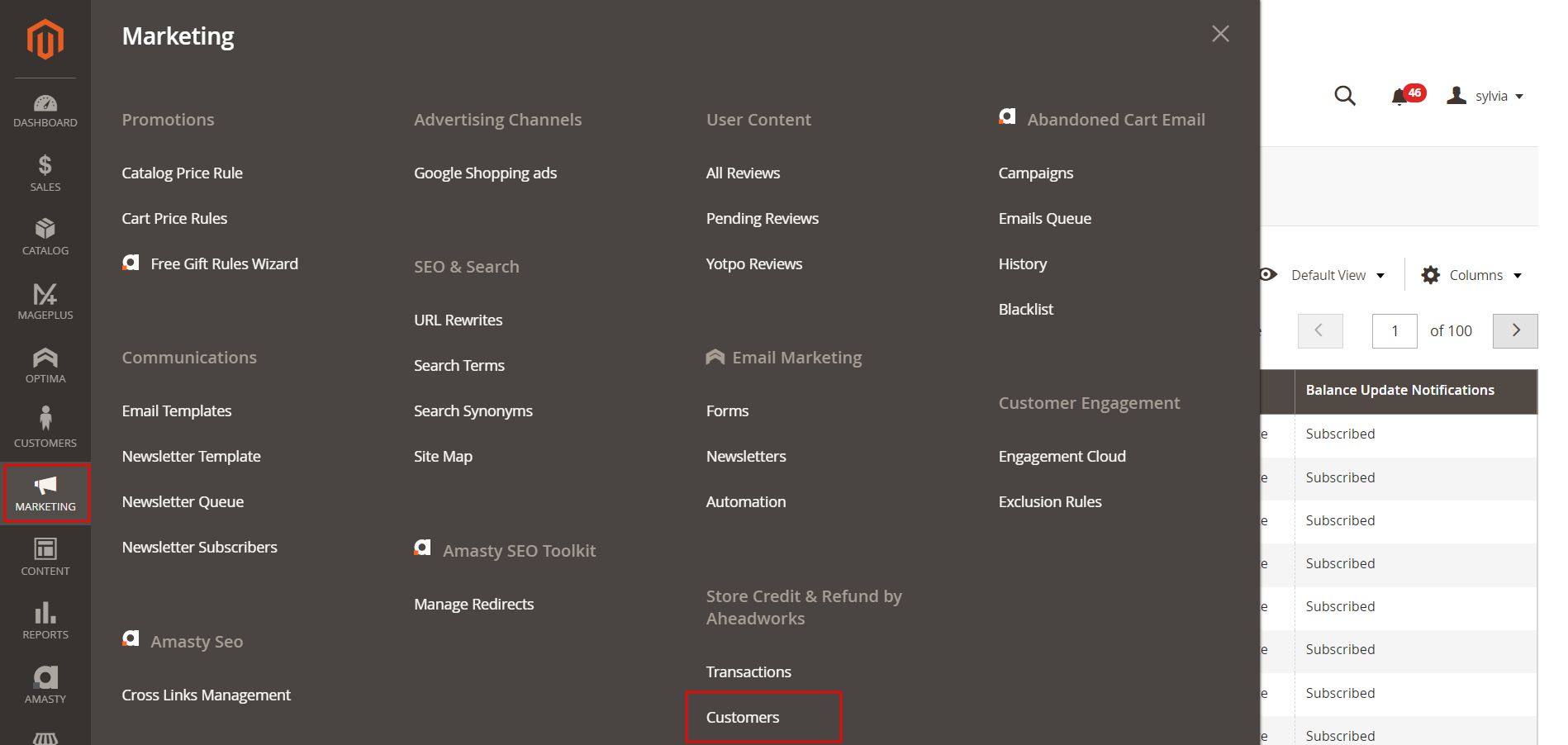Screen dimensions: 1568x745
Task: Open Pending Reviews
Action: [x=763, y=218]
